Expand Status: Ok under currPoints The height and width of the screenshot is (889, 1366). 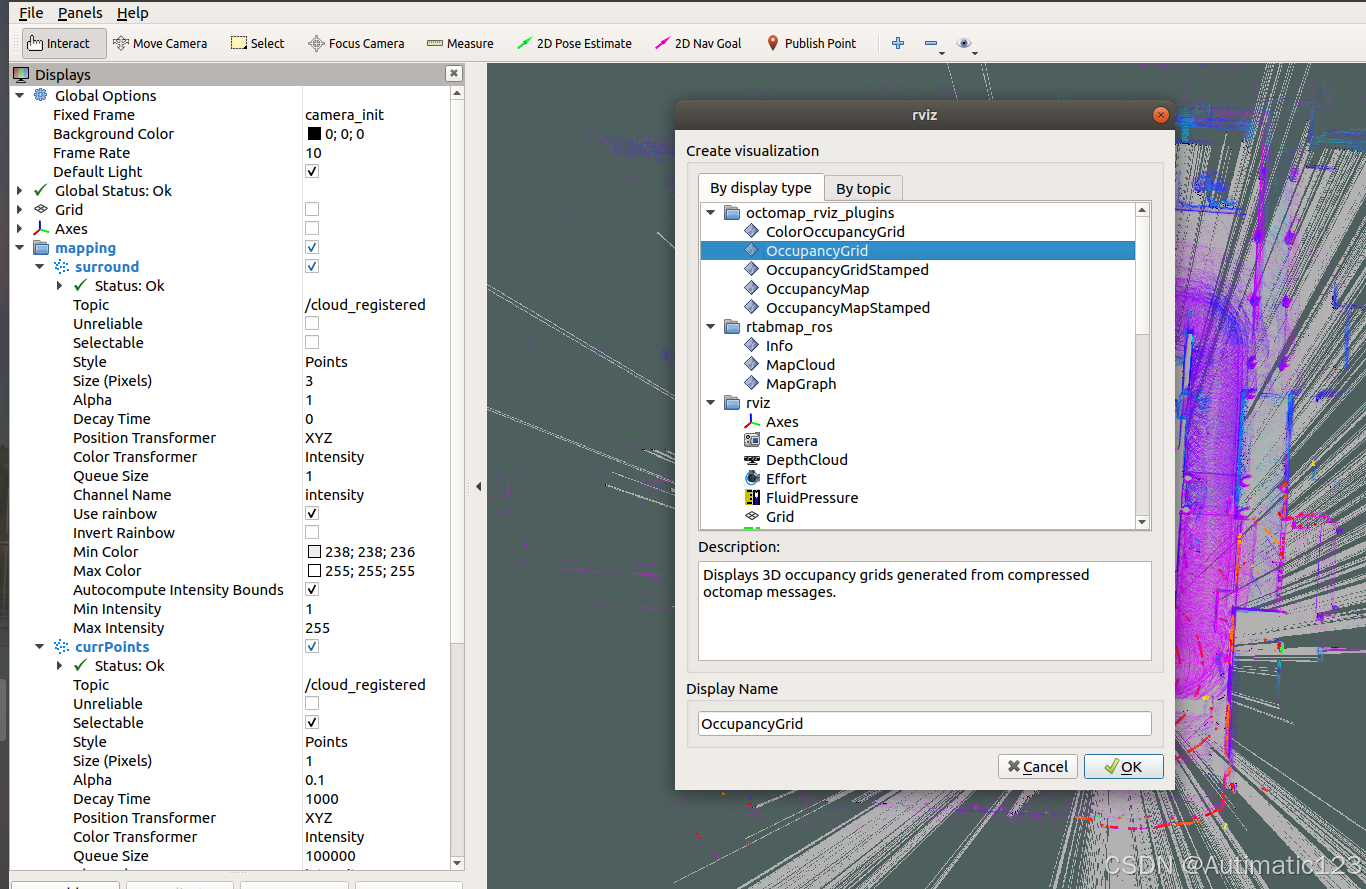58,665
